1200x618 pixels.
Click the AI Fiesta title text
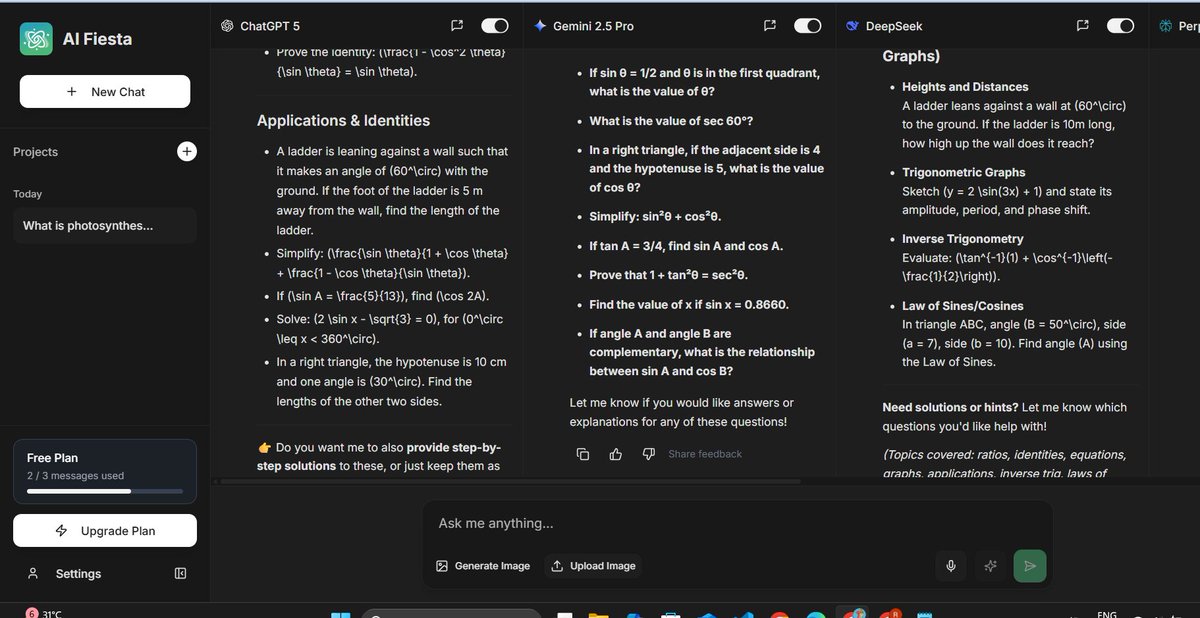tap(98, 39)
